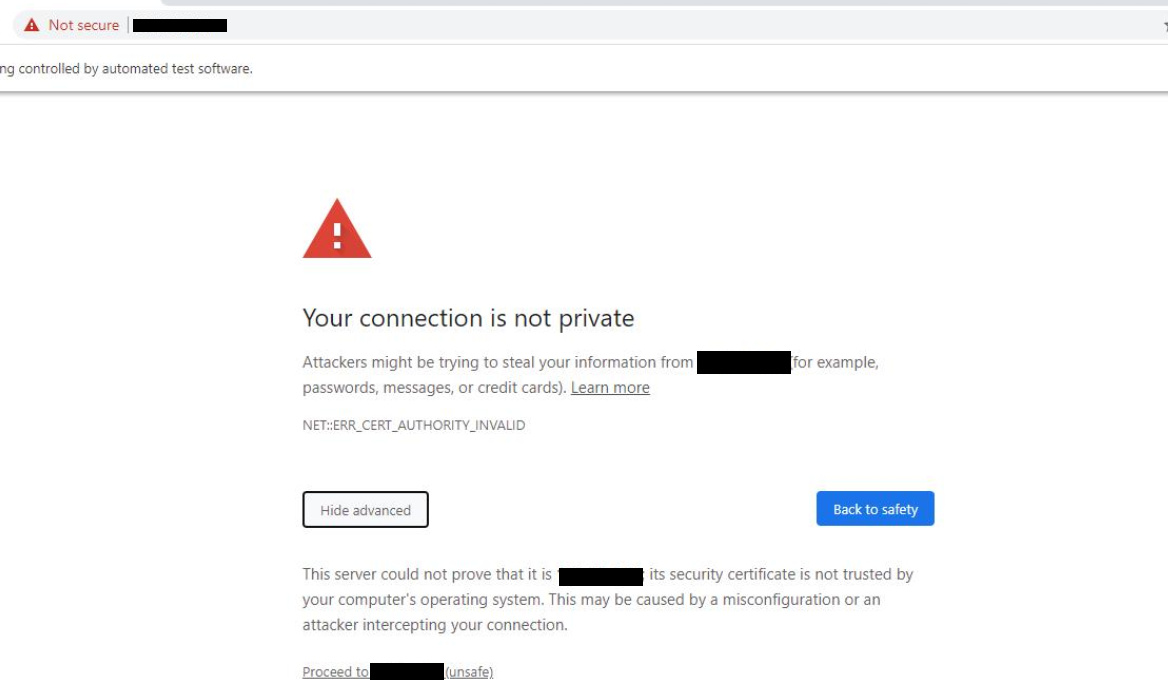
Task: Click the automated test software infobar
Action: pos(125,68)
